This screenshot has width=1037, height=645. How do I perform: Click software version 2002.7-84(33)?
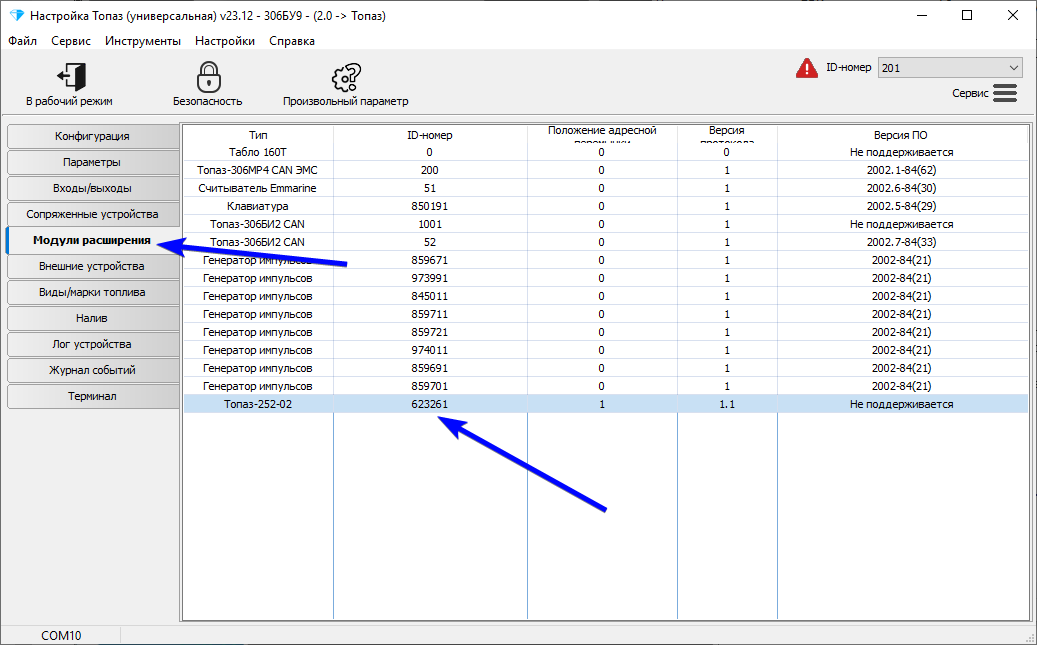(901, 242)
